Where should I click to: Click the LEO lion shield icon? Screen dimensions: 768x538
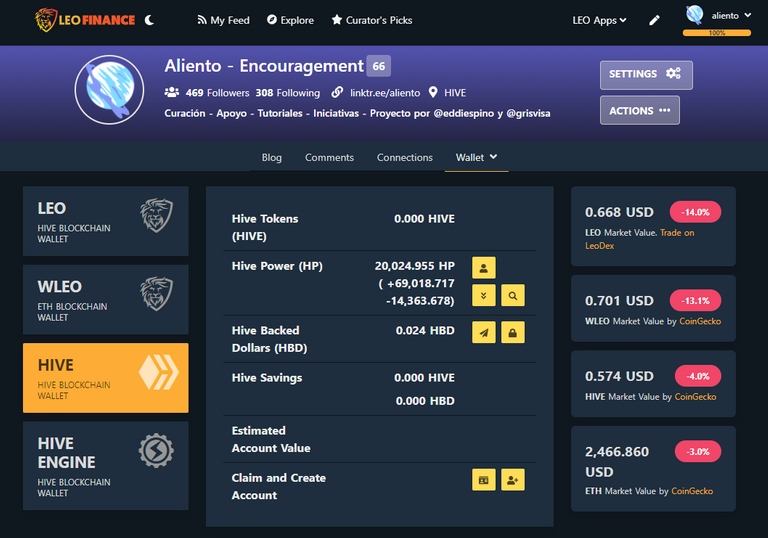pyautogui.click(x=157, y=215)
